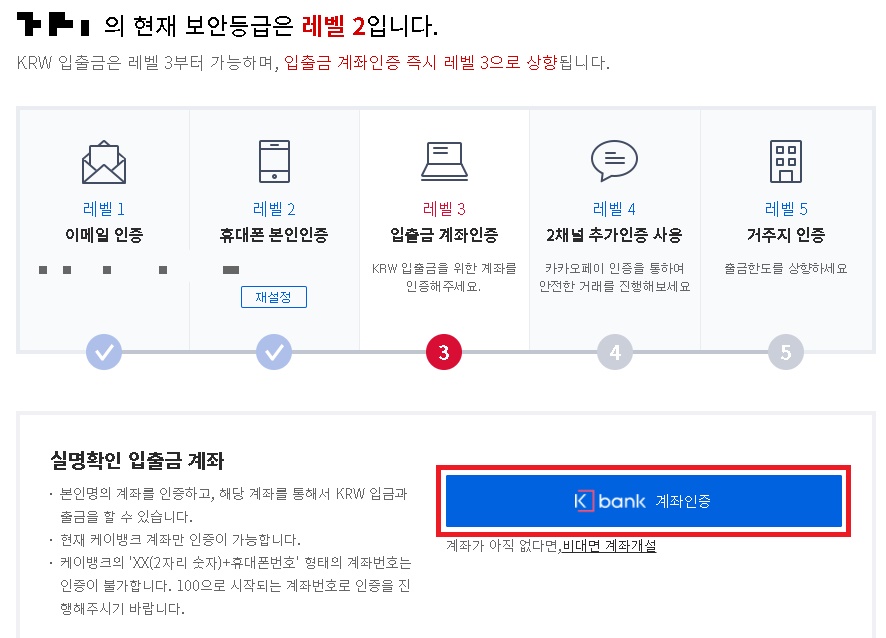Click the Kbank logo in the blue button
This screenshot has width=886, height=638.
610,501
